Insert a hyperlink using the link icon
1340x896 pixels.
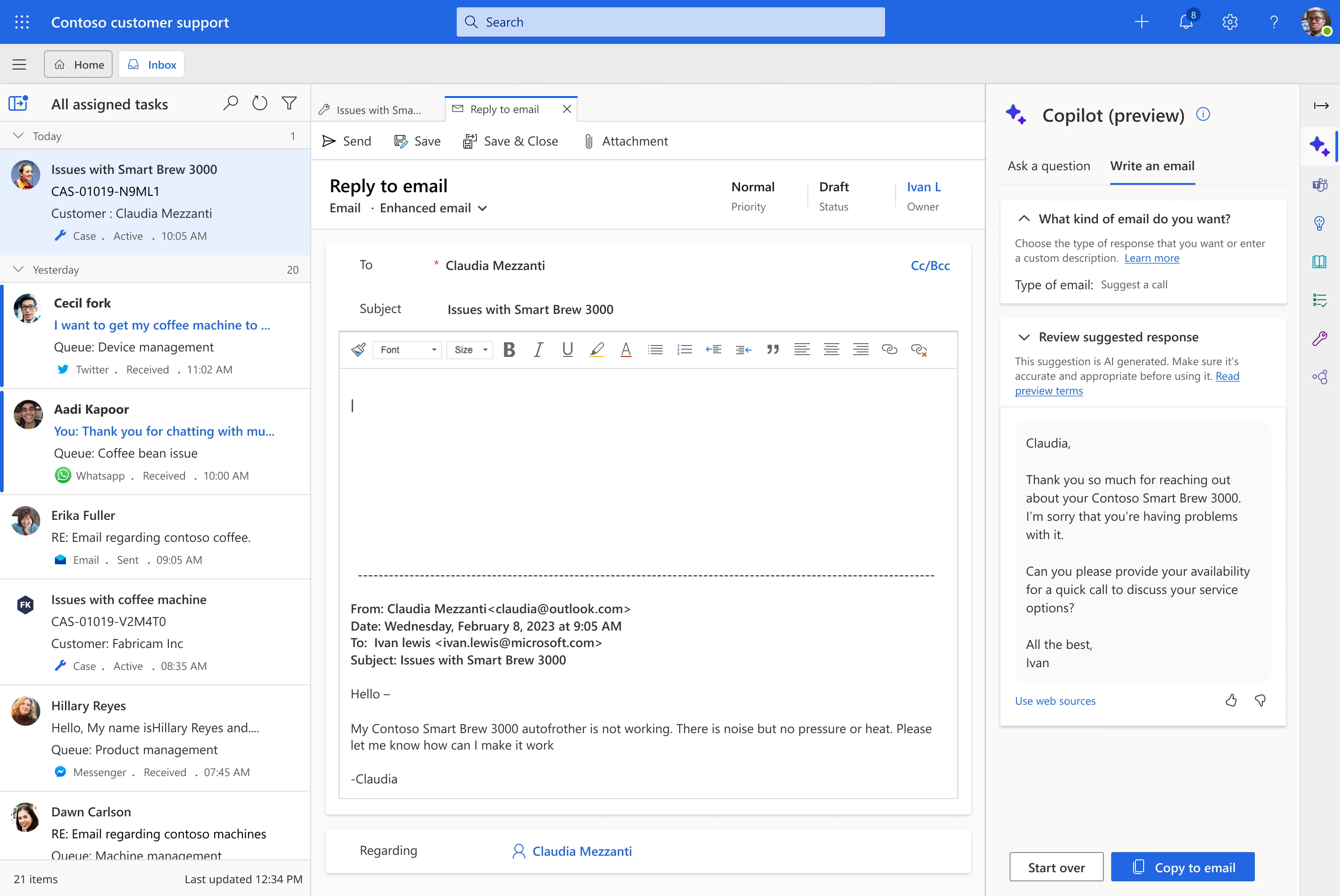[890, 349]
